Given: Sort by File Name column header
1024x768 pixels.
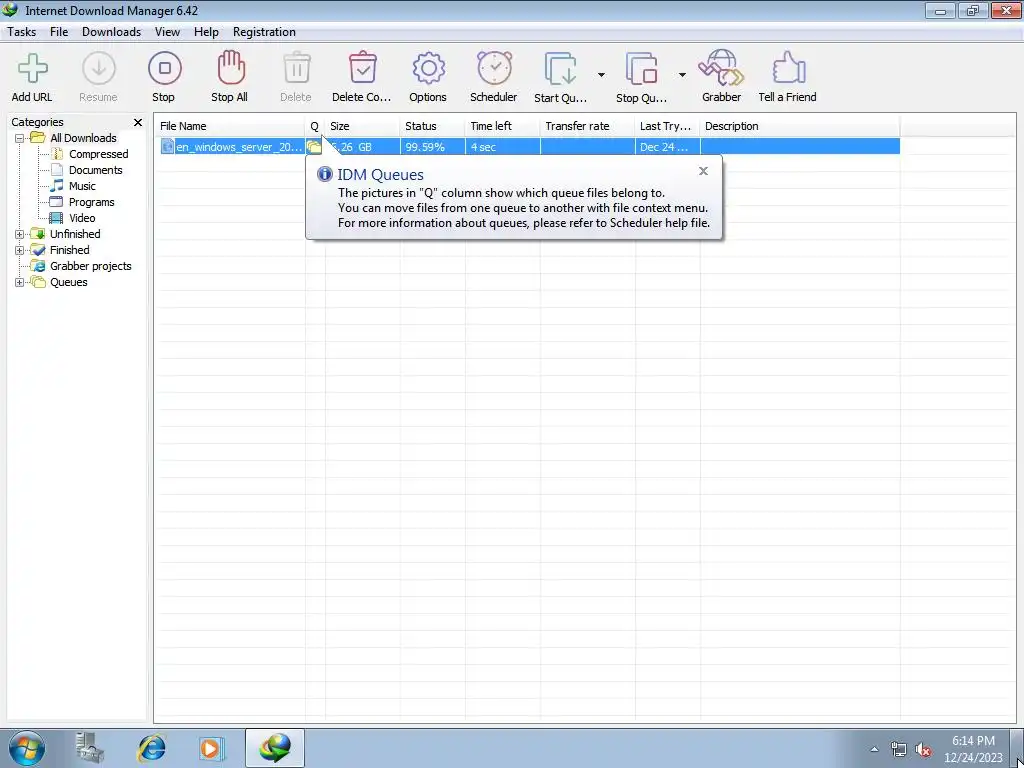Looking at the screenshot, I should pos(231,126).
